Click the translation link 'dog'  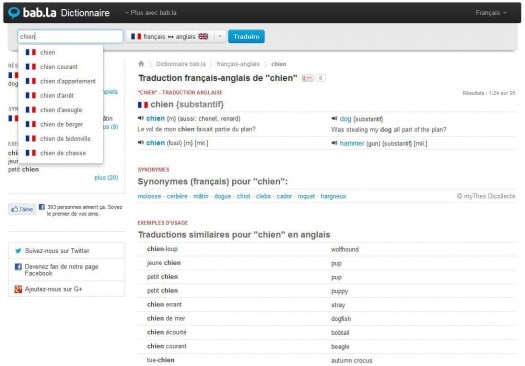[346, 119]
